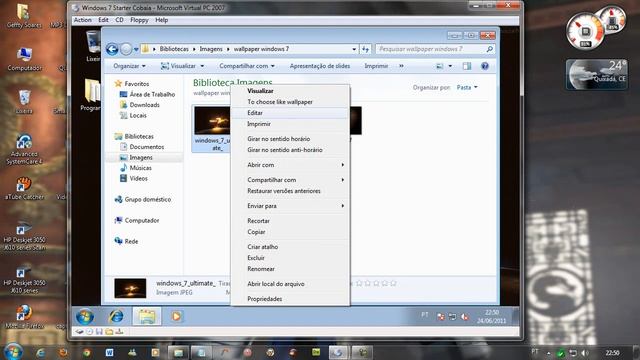Click the host Windows Start orb
Viewport: 640px width, 360px height.
click(x=13, y=352)
